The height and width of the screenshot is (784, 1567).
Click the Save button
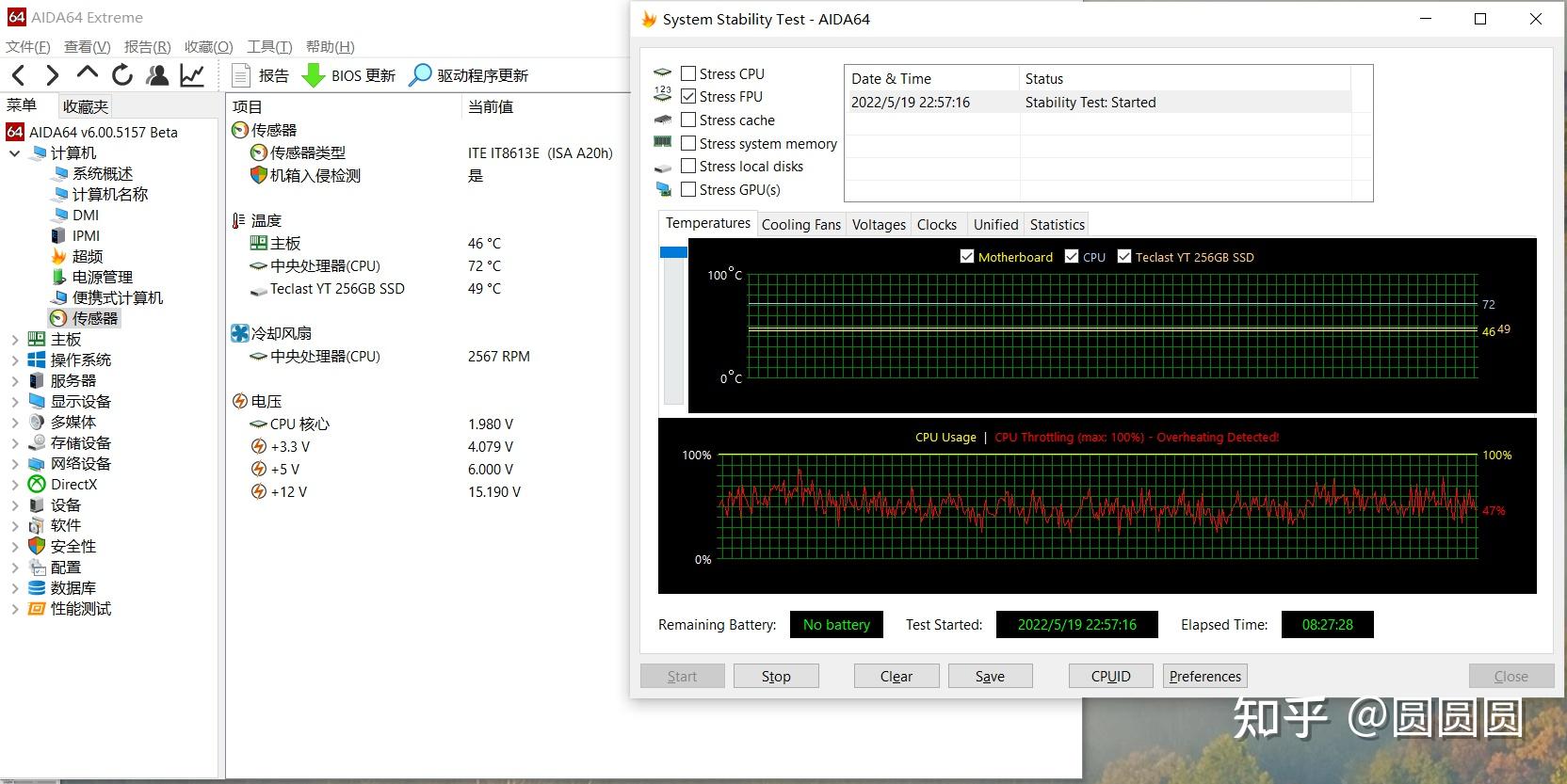pyautogui.click(x=990, y=676)
